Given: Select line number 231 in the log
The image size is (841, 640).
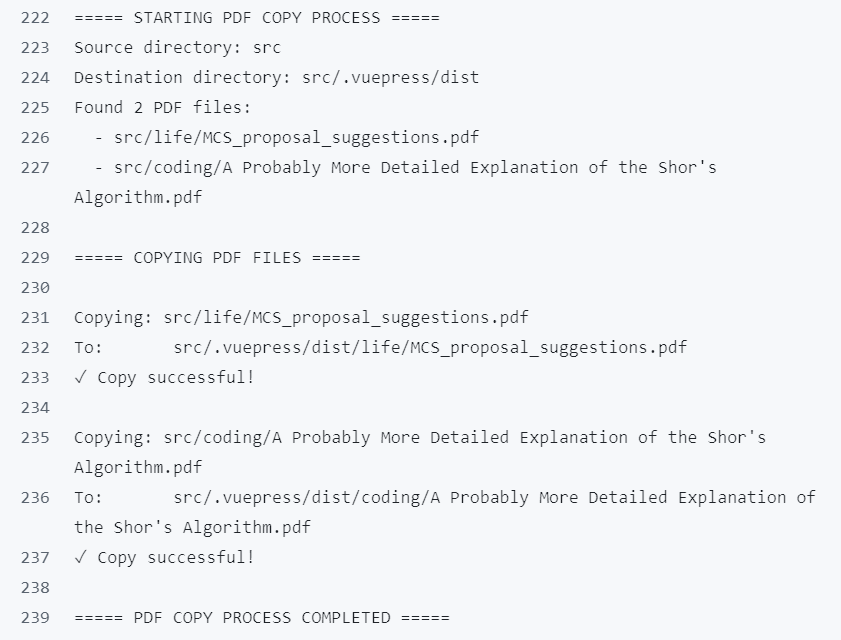Looking at the screenshot, I should [x=35, y=318].
